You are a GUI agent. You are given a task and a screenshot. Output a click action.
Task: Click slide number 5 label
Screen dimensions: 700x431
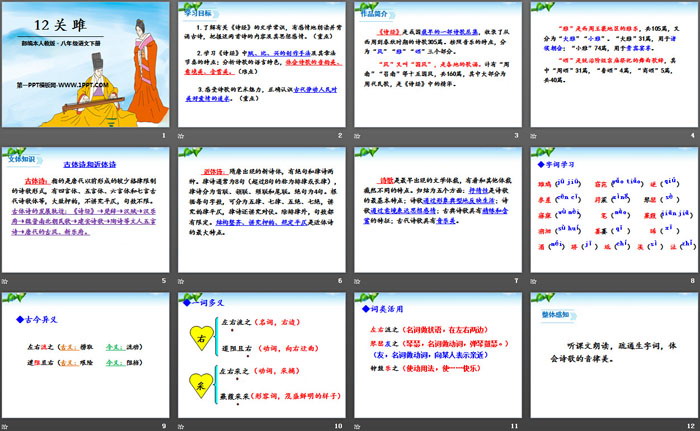(x=164, y=280)
